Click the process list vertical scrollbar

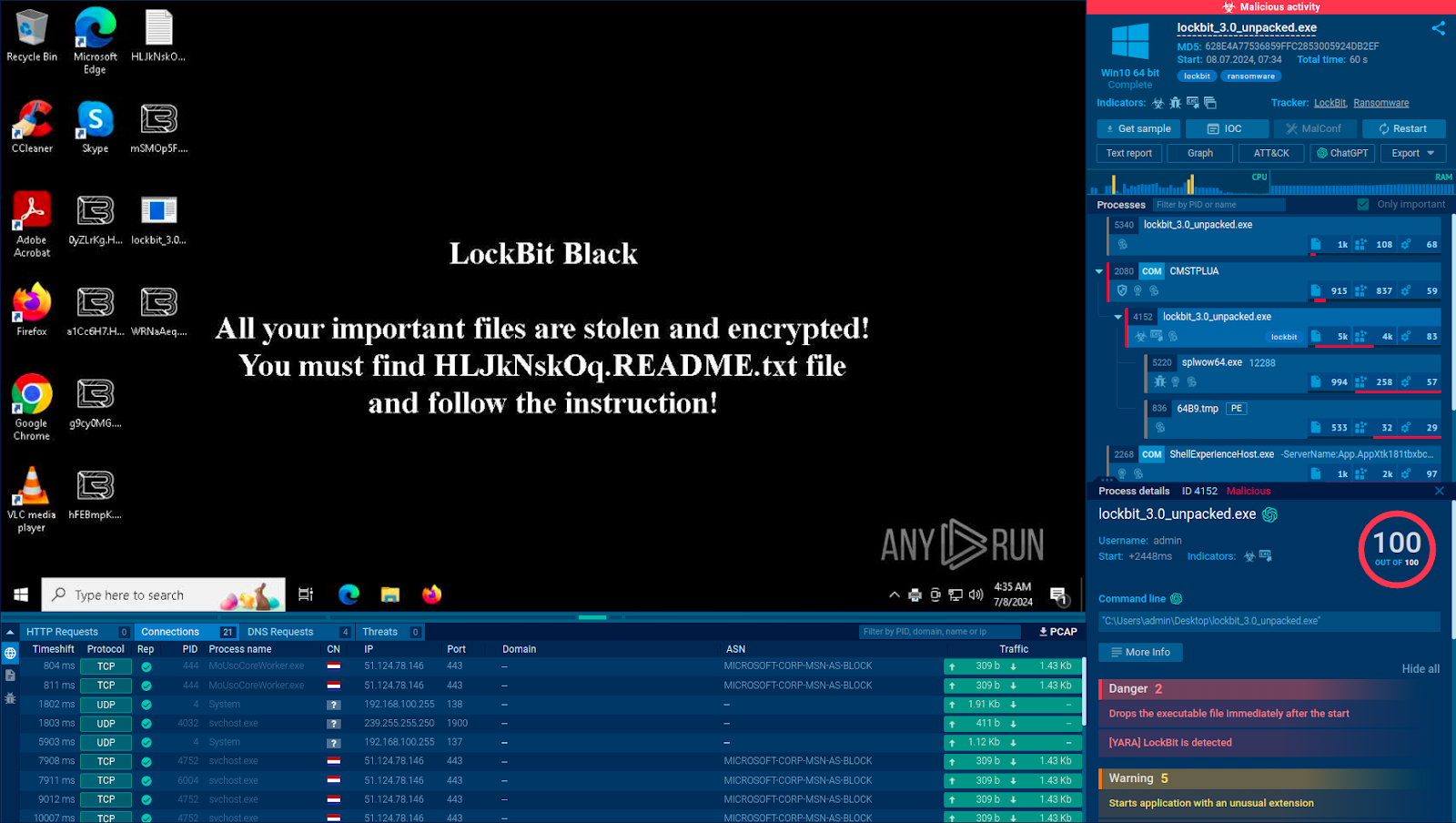[x=1452, y=311]
